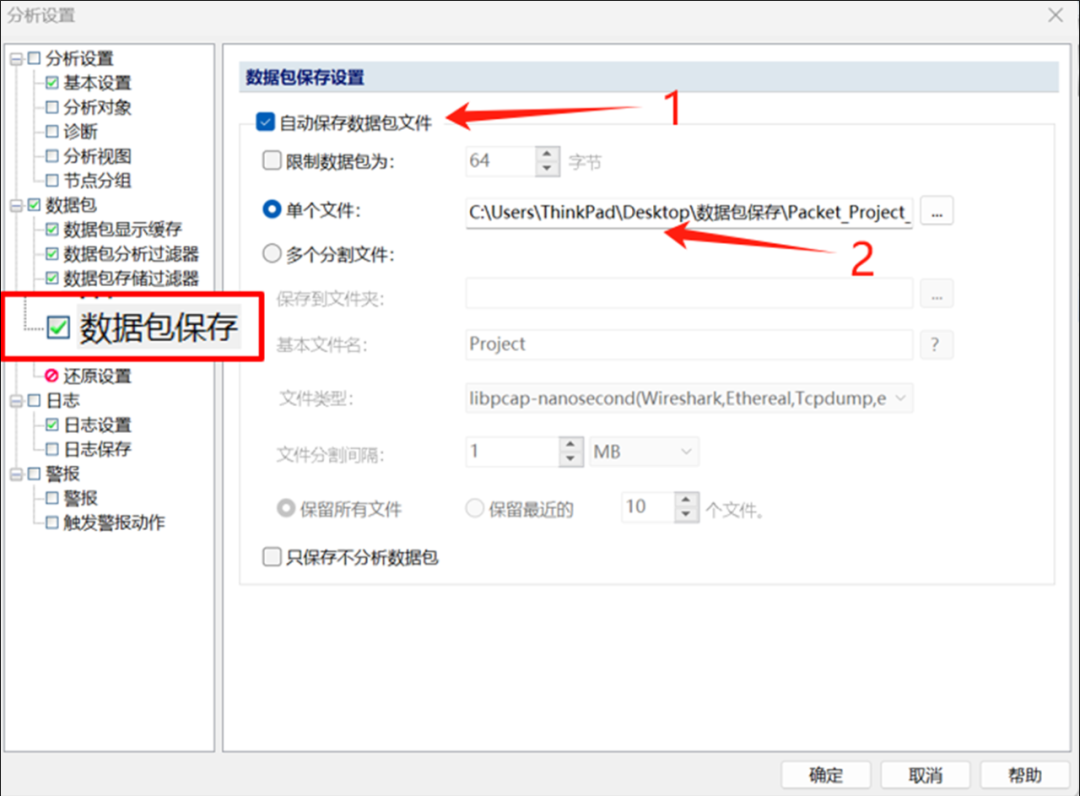Viewport: 1080px width, 796px height.
Task: Collapse the 日志 tree node
Action: (x=16, y=401)
